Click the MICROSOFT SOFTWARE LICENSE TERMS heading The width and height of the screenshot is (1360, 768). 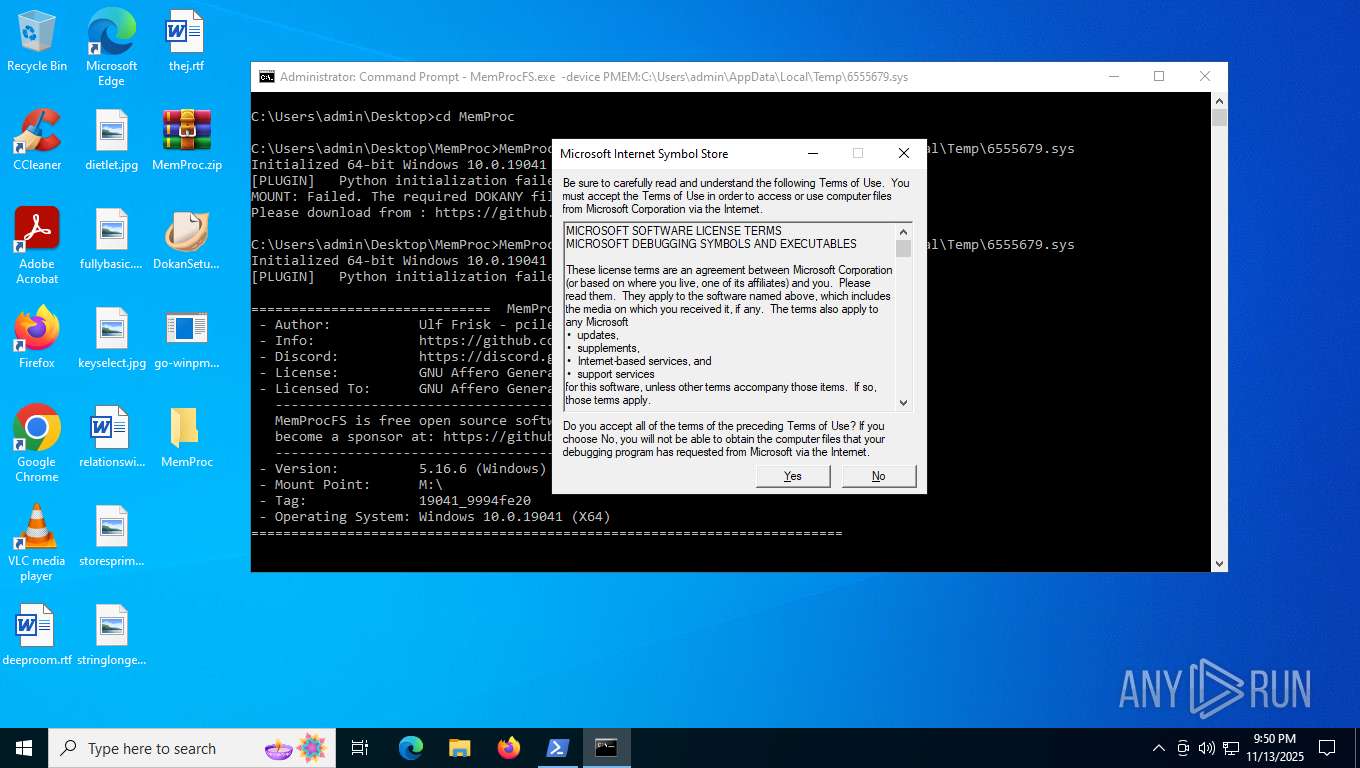point(674,231)
